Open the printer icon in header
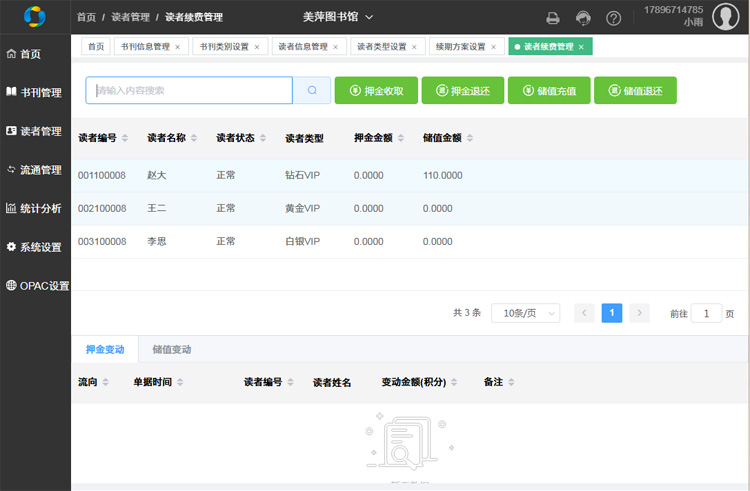 pyautogui.click(x=552, y=18)
